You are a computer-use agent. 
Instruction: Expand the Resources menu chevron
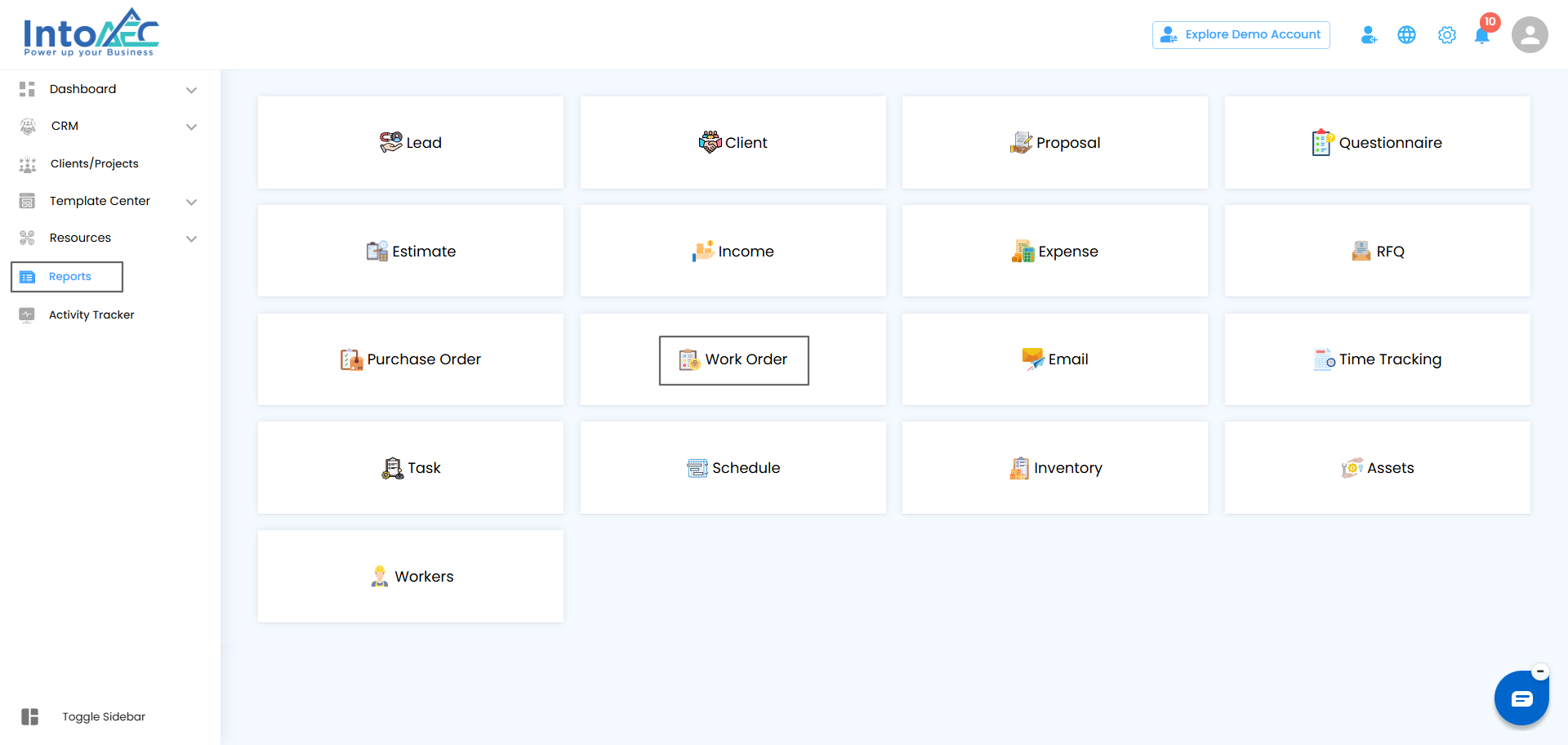[191, 239]
